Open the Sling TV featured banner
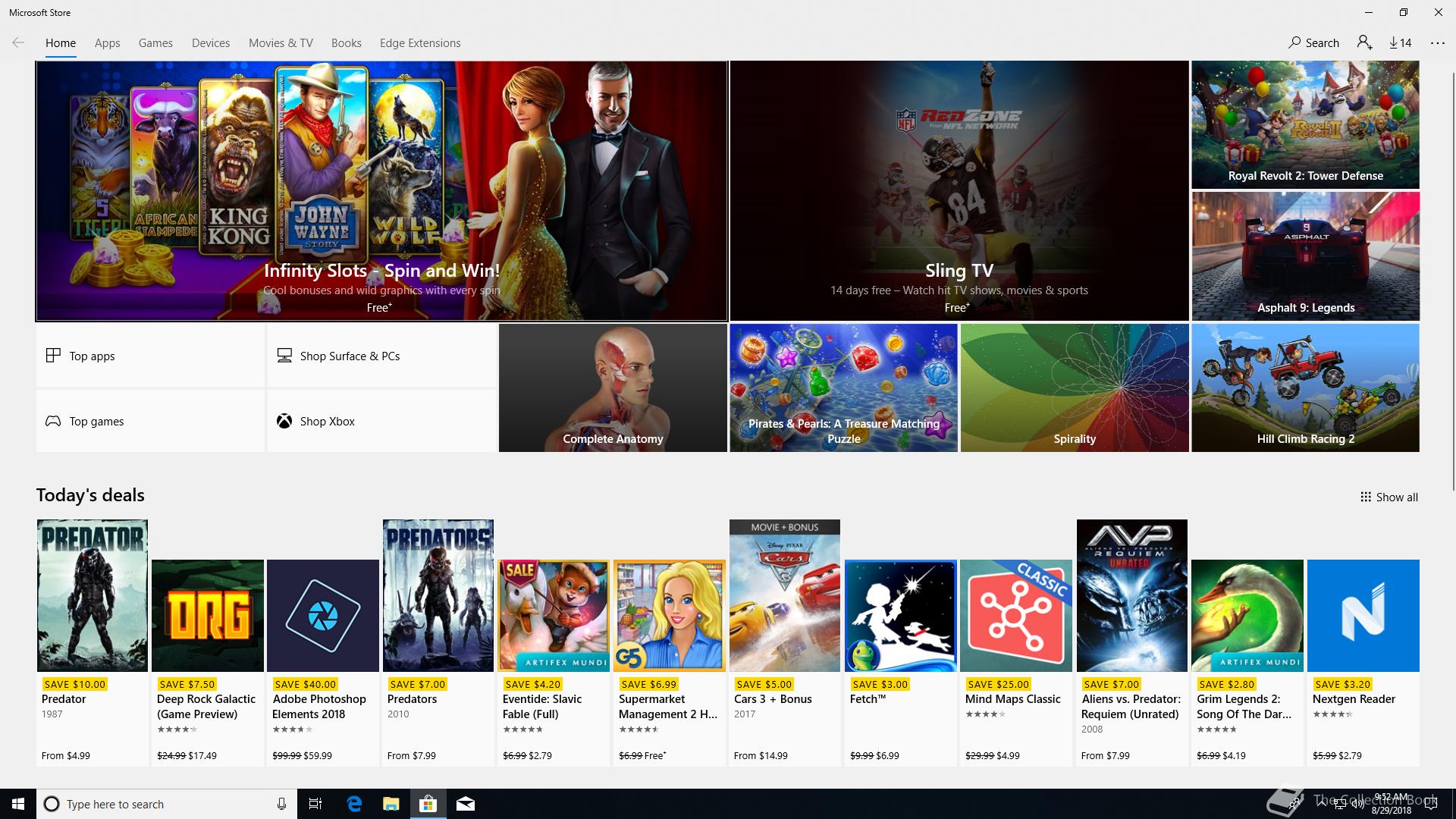The image size is (1456, 819). point(959,191)
